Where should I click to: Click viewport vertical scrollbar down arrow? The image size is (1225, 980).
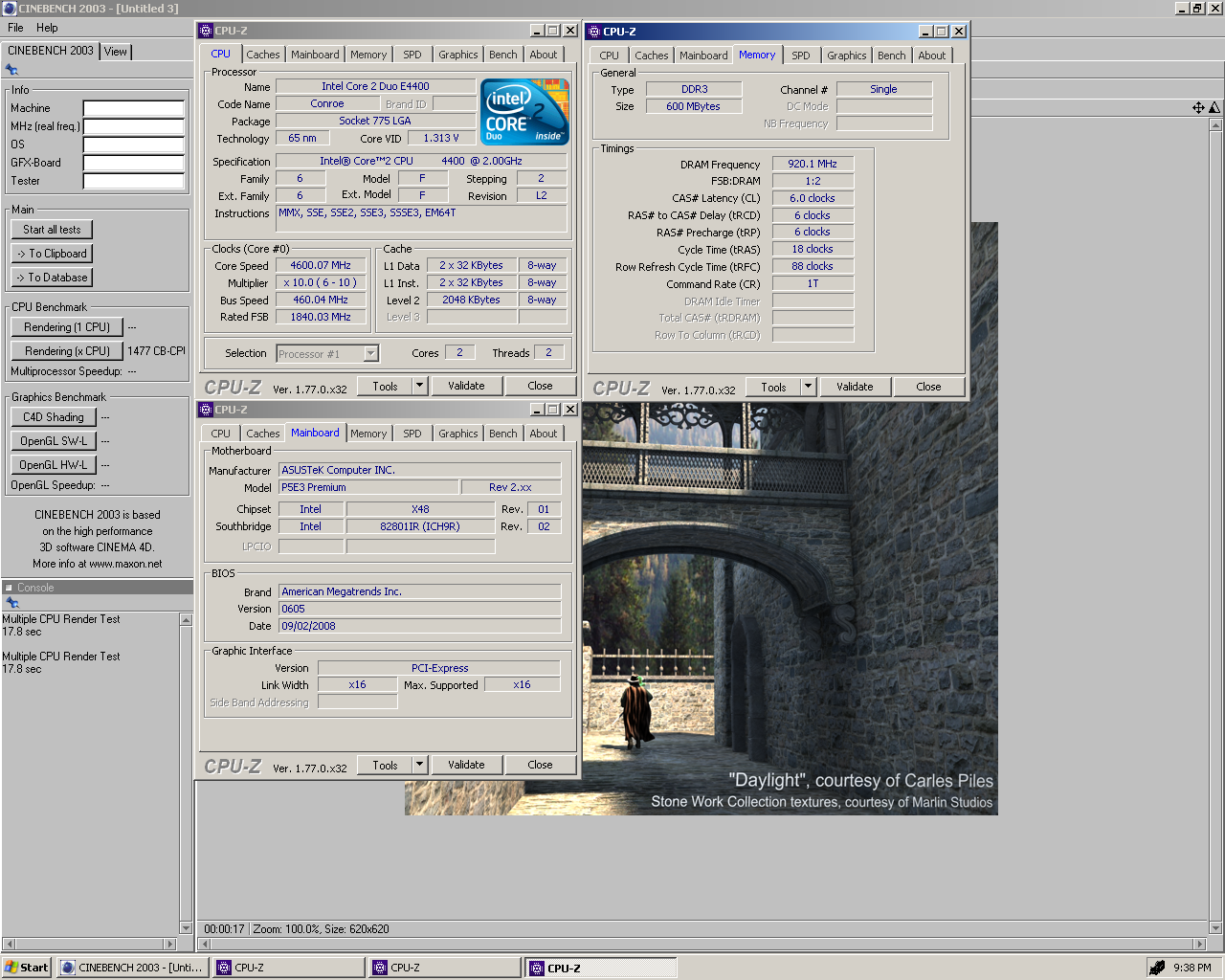pyautogui.click(x=1215, y=927)
